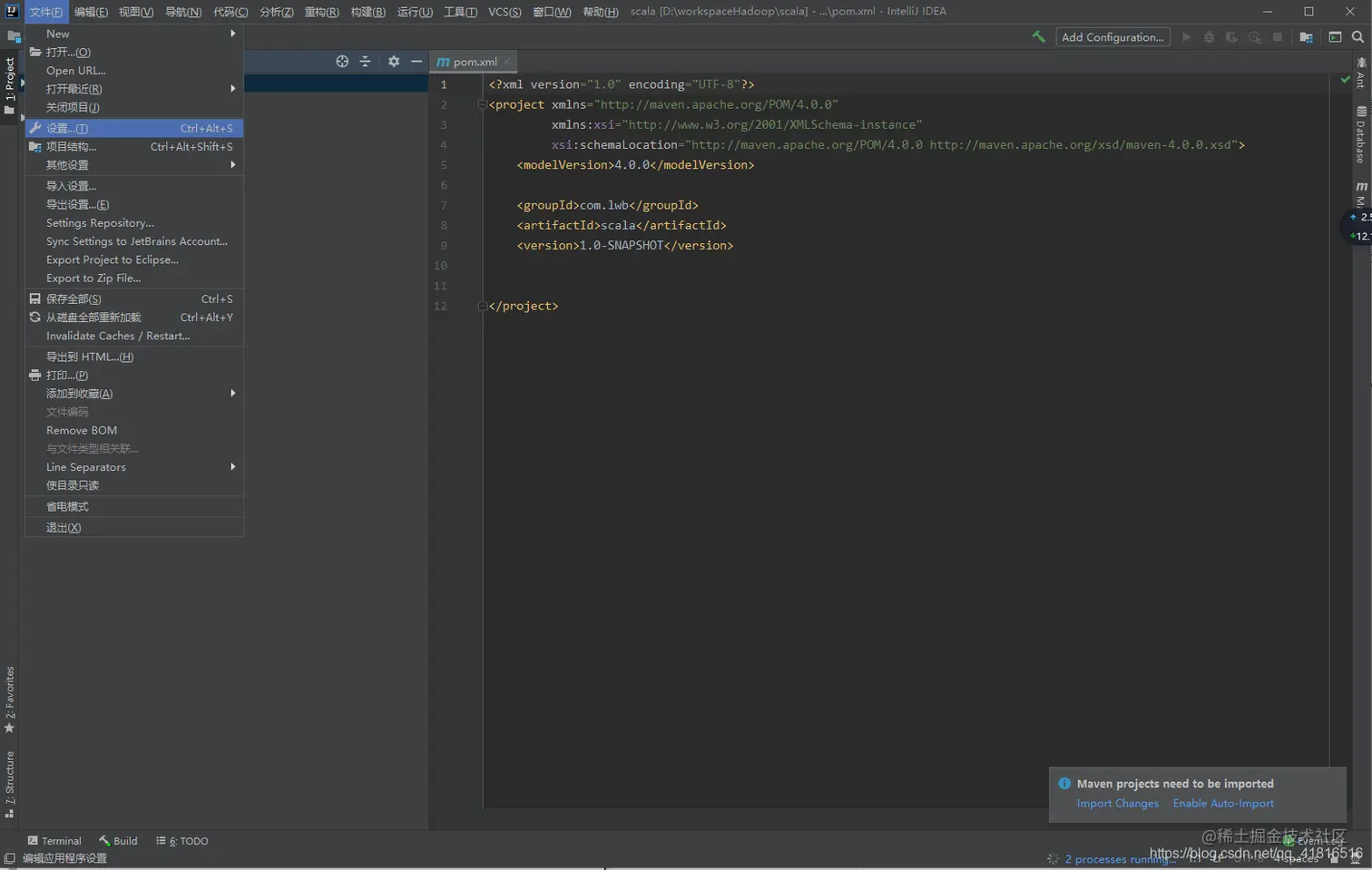Click the Search Everywhere magnifier icon
The width and height of the screenshot is (1372, 870).
(x=1357, y=37)
